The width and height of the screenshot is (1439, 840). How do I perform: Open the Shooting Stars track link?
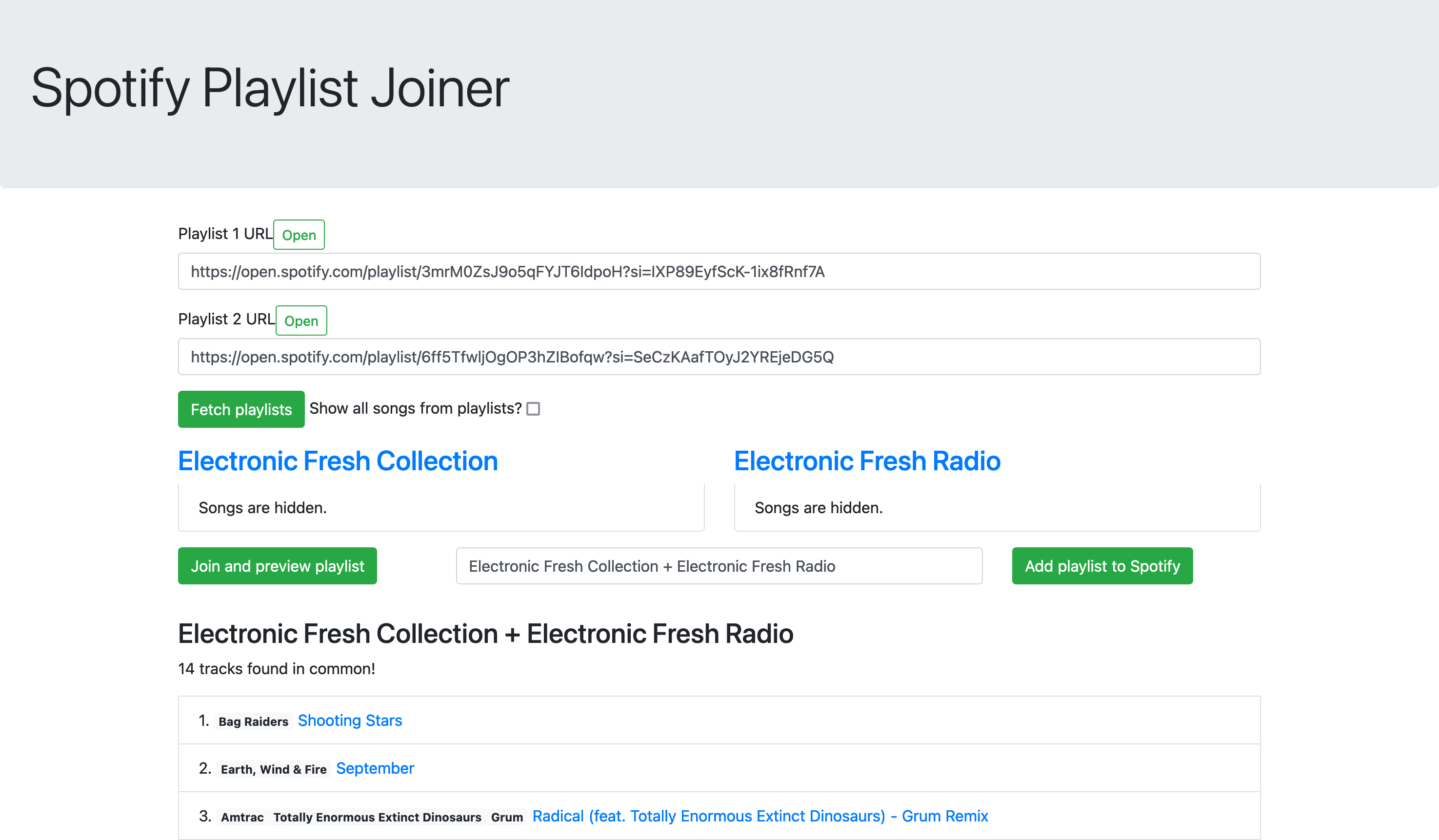click(x=349, y=720)
